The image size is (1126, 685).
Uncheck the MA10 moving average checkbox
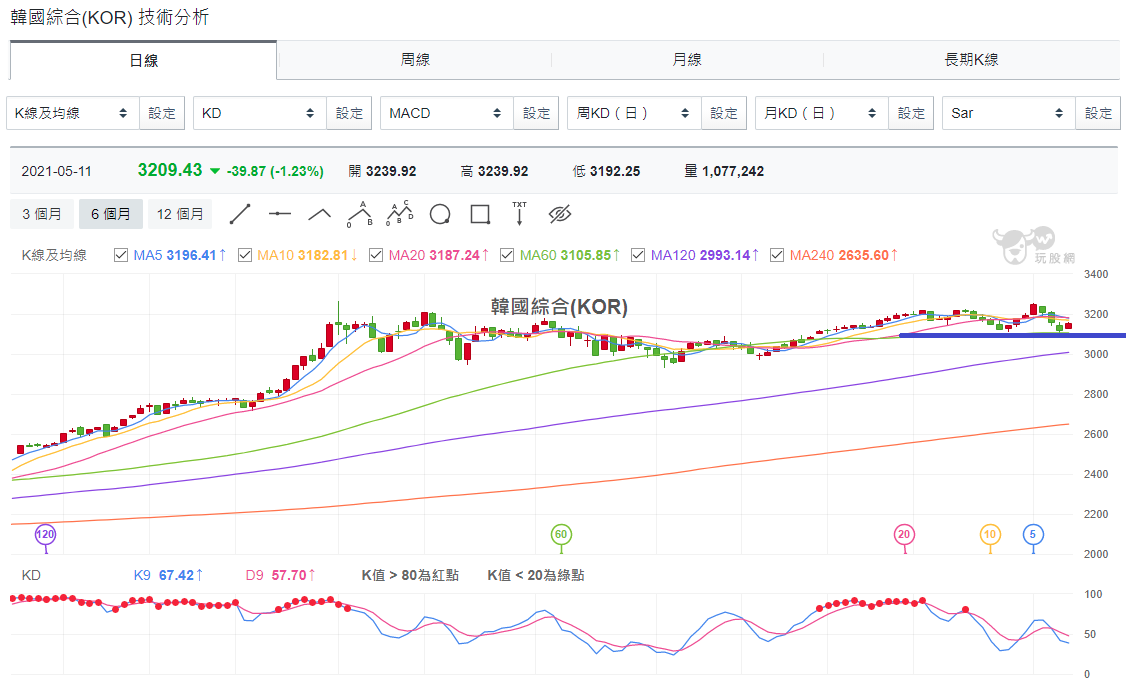point(245,255)
